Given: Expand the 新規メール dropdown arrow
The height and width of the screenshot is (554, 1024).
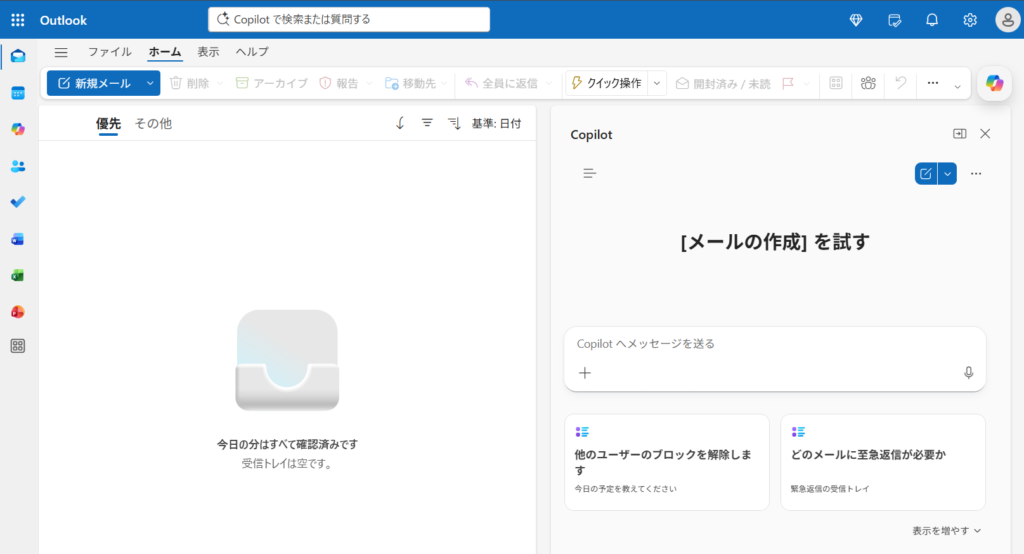Looking at the screenshot, I should [x=150, y=83].
